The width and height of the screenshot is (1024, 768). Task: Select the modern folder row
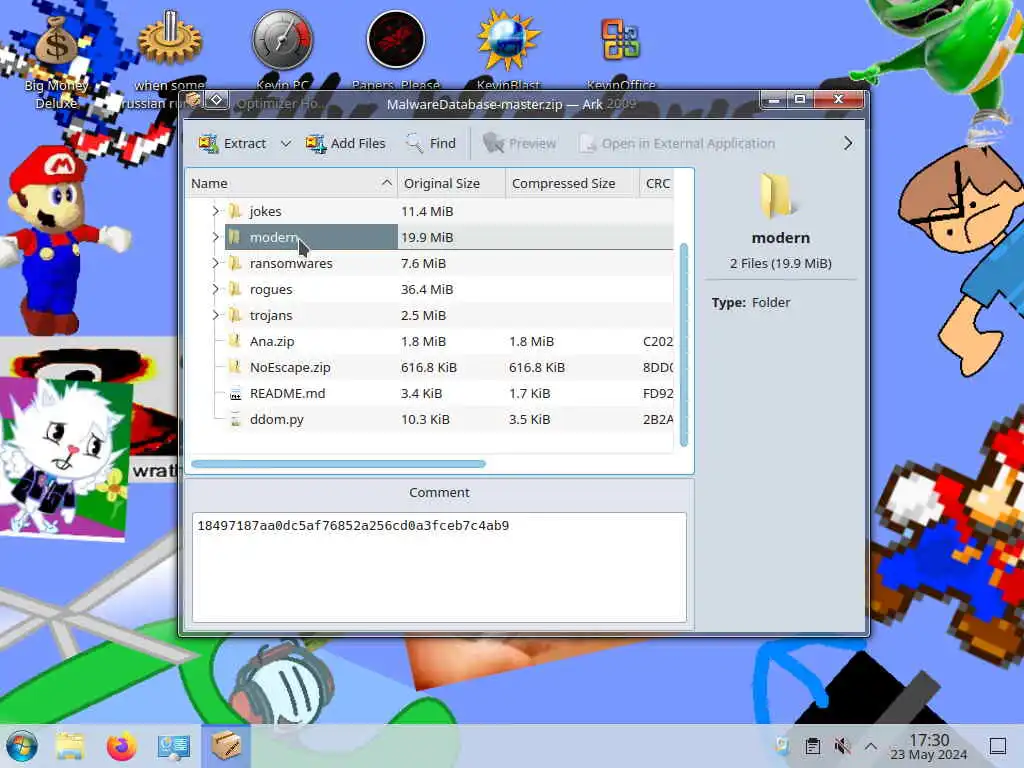pos(449,237)
